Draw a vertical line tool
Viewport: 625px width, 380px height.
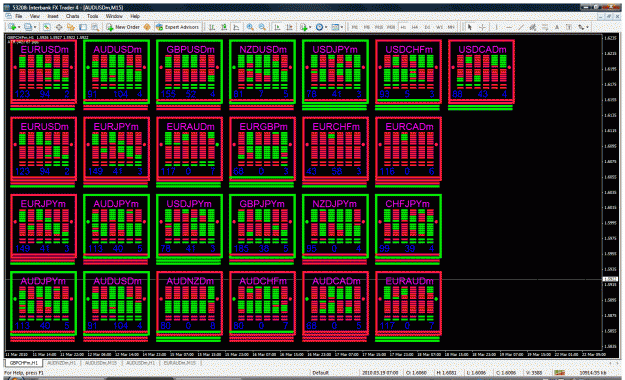(496, 27)
